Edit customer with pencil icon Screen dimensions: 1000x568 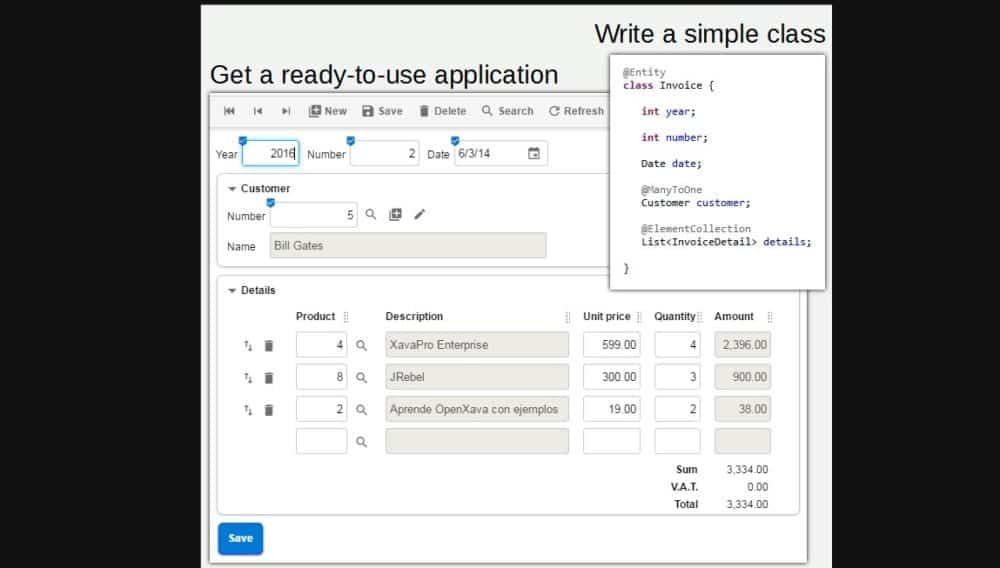[420, 215]
